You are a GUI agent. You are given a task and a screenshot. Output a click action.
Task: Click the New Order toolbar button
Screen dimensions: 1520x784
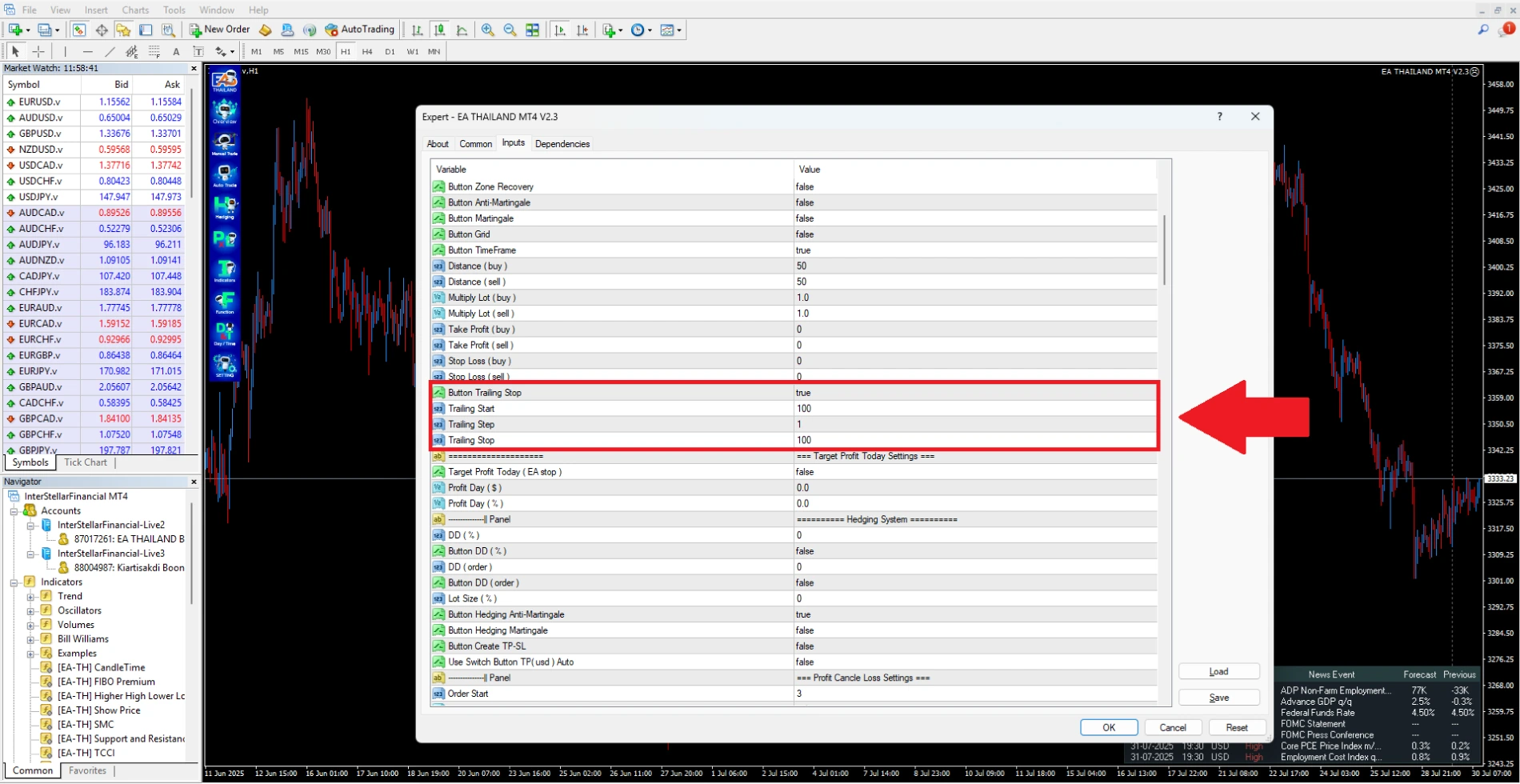point(220,30)
